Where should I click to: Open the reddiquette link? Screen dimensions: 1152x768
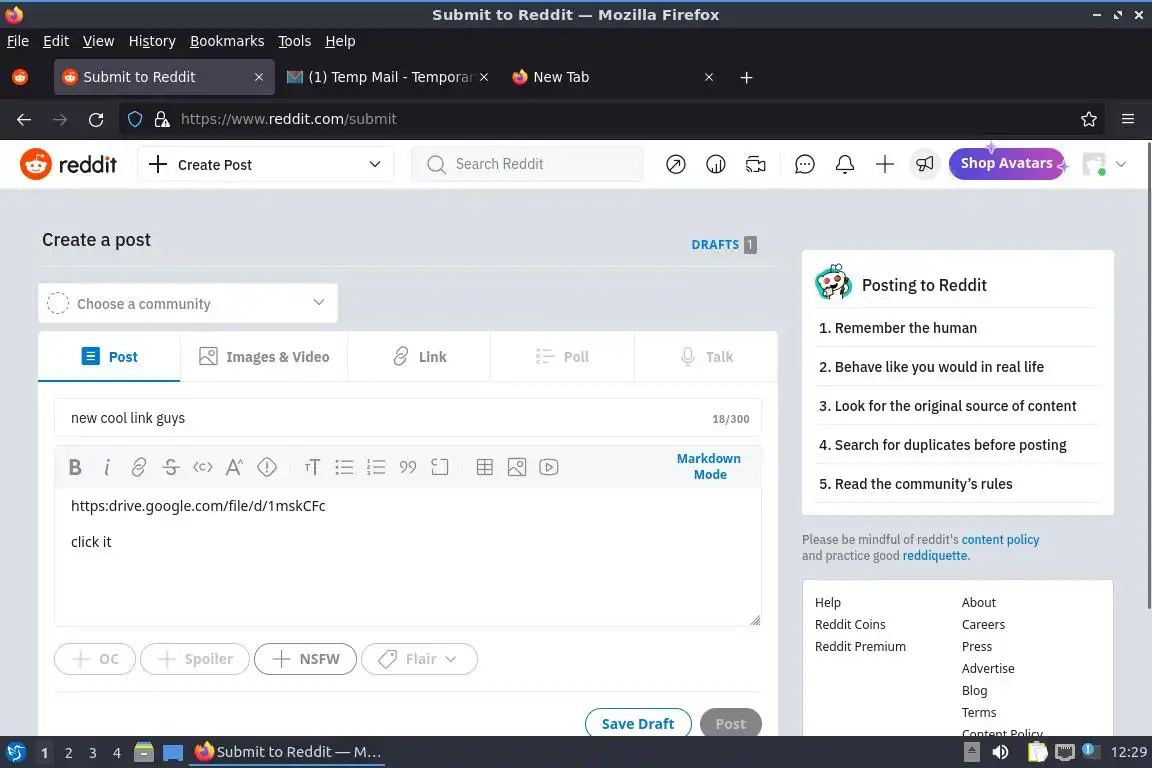click(935, 556)
